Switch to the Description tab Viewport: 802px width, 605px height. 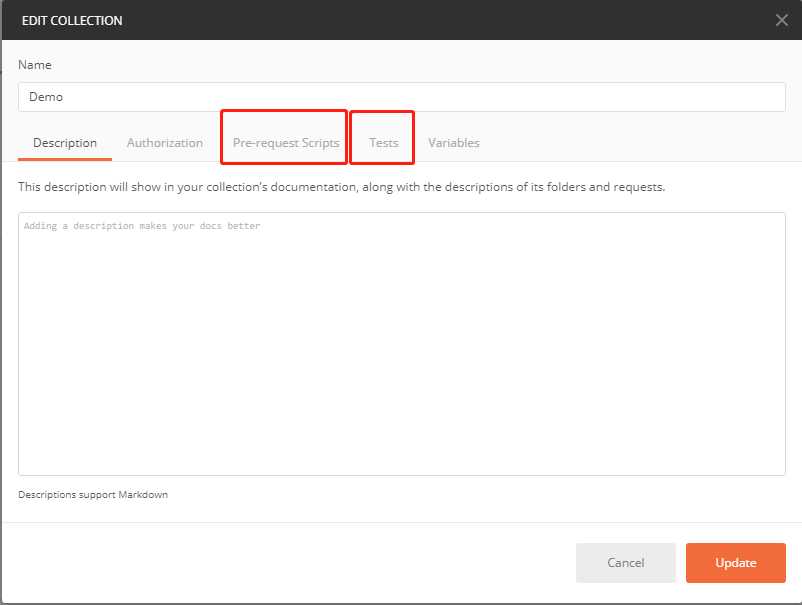65,143
